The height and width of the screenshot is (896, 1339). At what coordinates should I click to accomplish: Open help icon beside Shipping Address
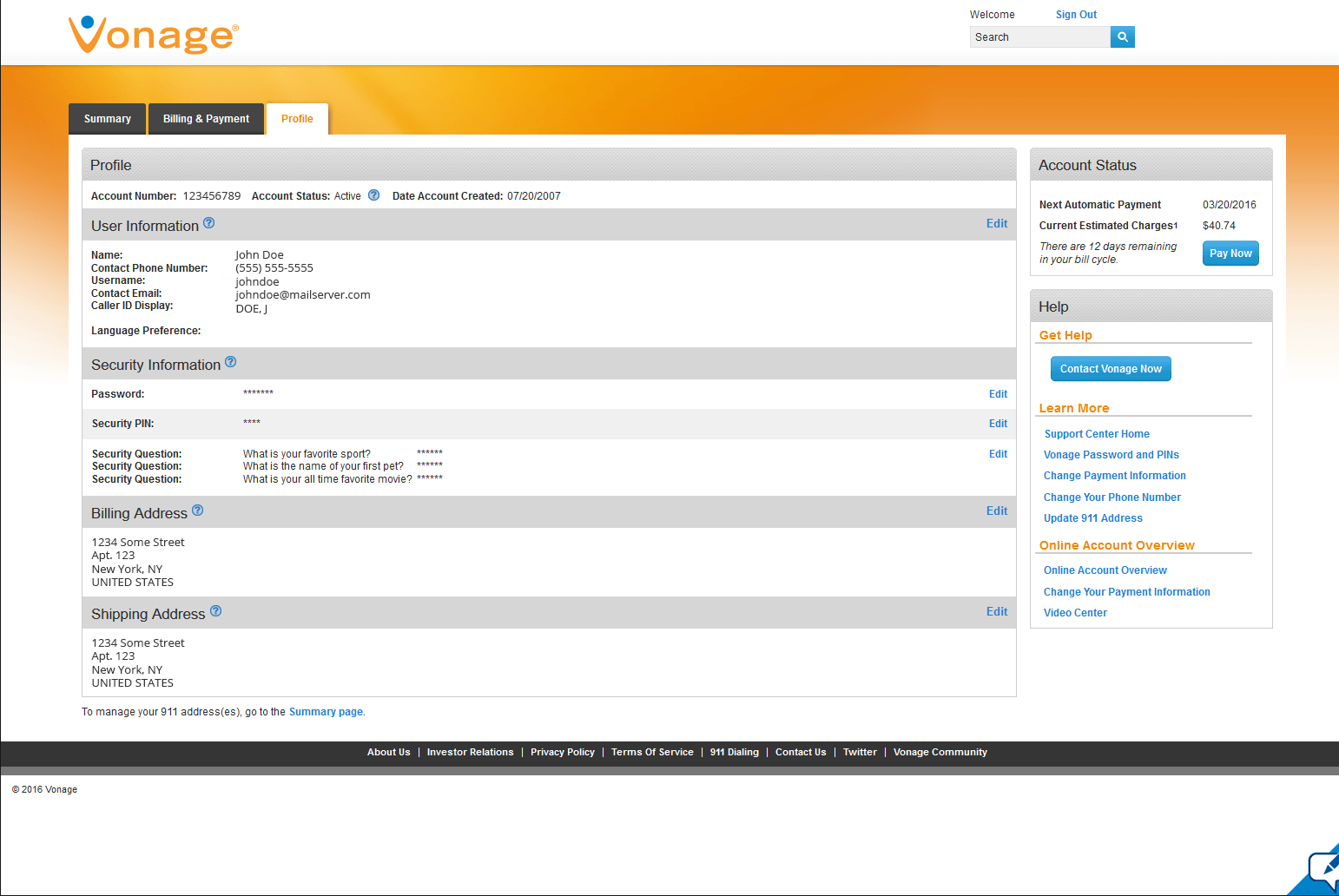point(216,611)
